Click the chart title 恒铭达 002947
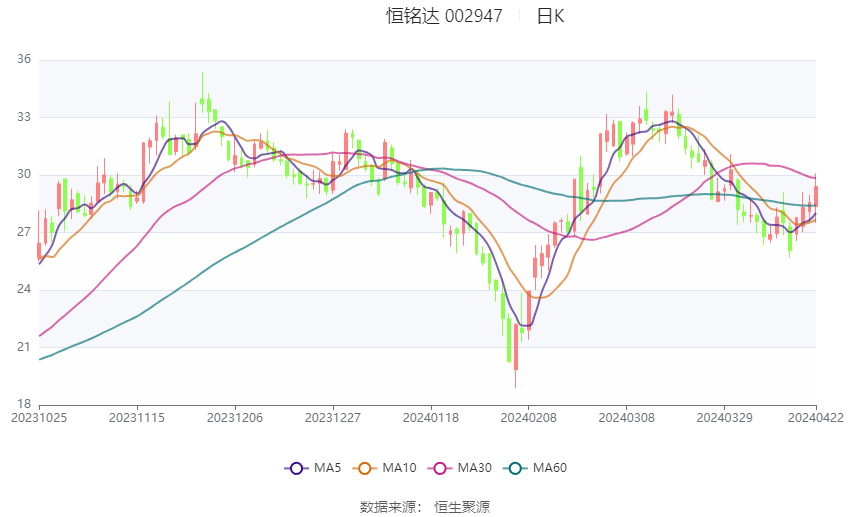 point(444,16)
